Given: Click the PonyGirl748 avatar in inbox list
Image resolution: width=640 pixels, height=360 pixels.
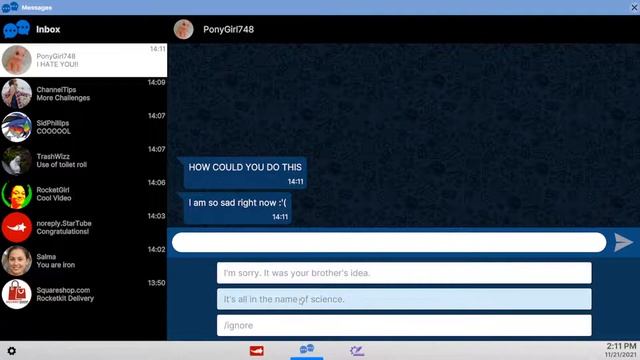Looking at the screenshot, I should [17, 60].
